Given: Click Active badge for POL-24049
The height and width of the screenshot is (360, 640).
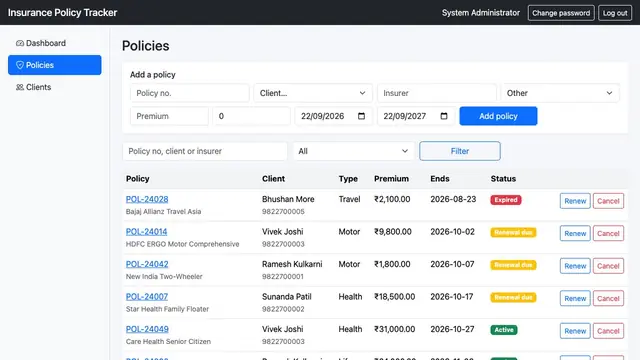Looking at the screenshot, I should (504, 330).
